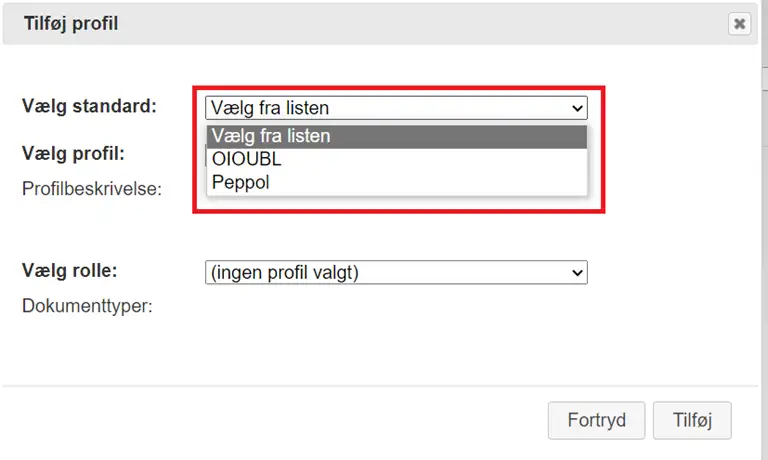The width and height of the screenshot is (768, 460).
Task: Click the 'Tilføj profil' dialog title
Action: [x=71, y=22]
